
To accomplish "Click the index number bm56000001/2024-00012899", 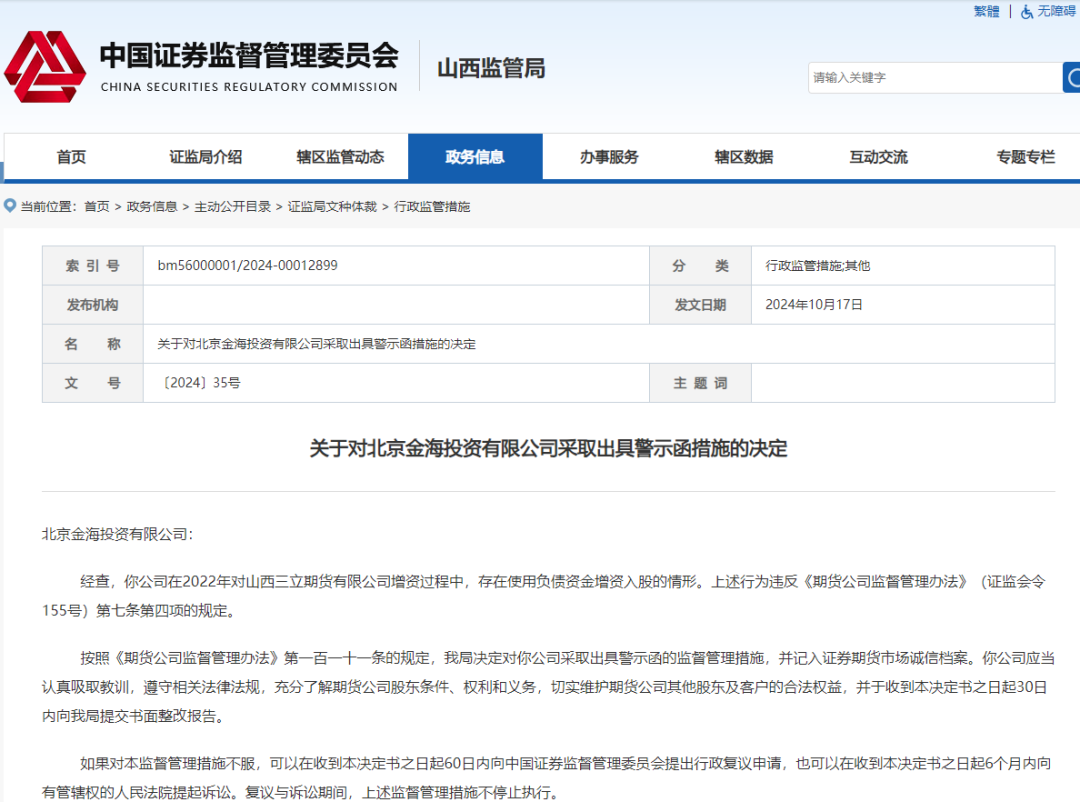I will point(247,265).
